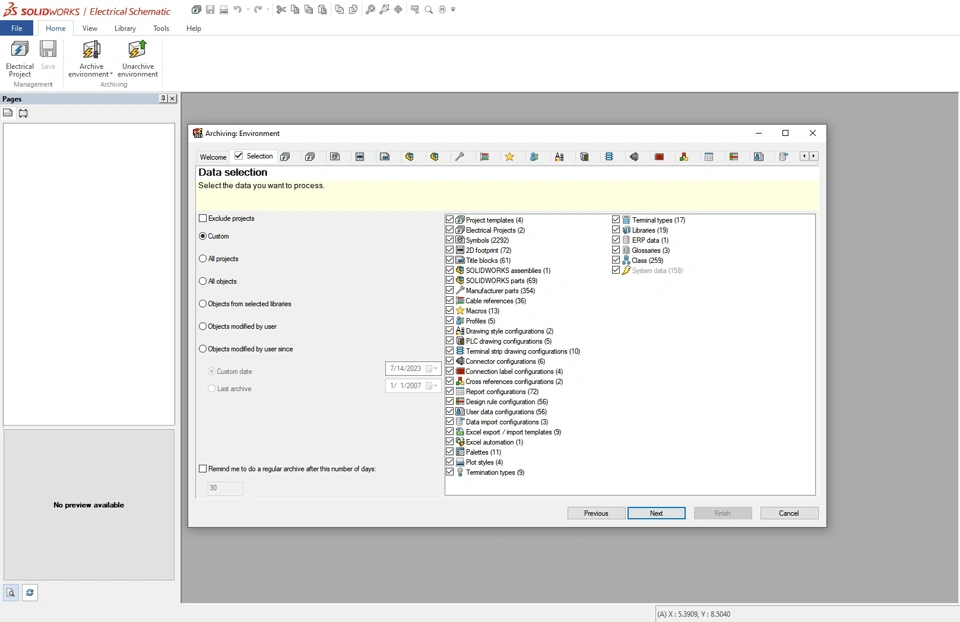Open the Symbols tab icon in dialog
The width and height of the screenshot is (960, 622).
pos(335,157)
